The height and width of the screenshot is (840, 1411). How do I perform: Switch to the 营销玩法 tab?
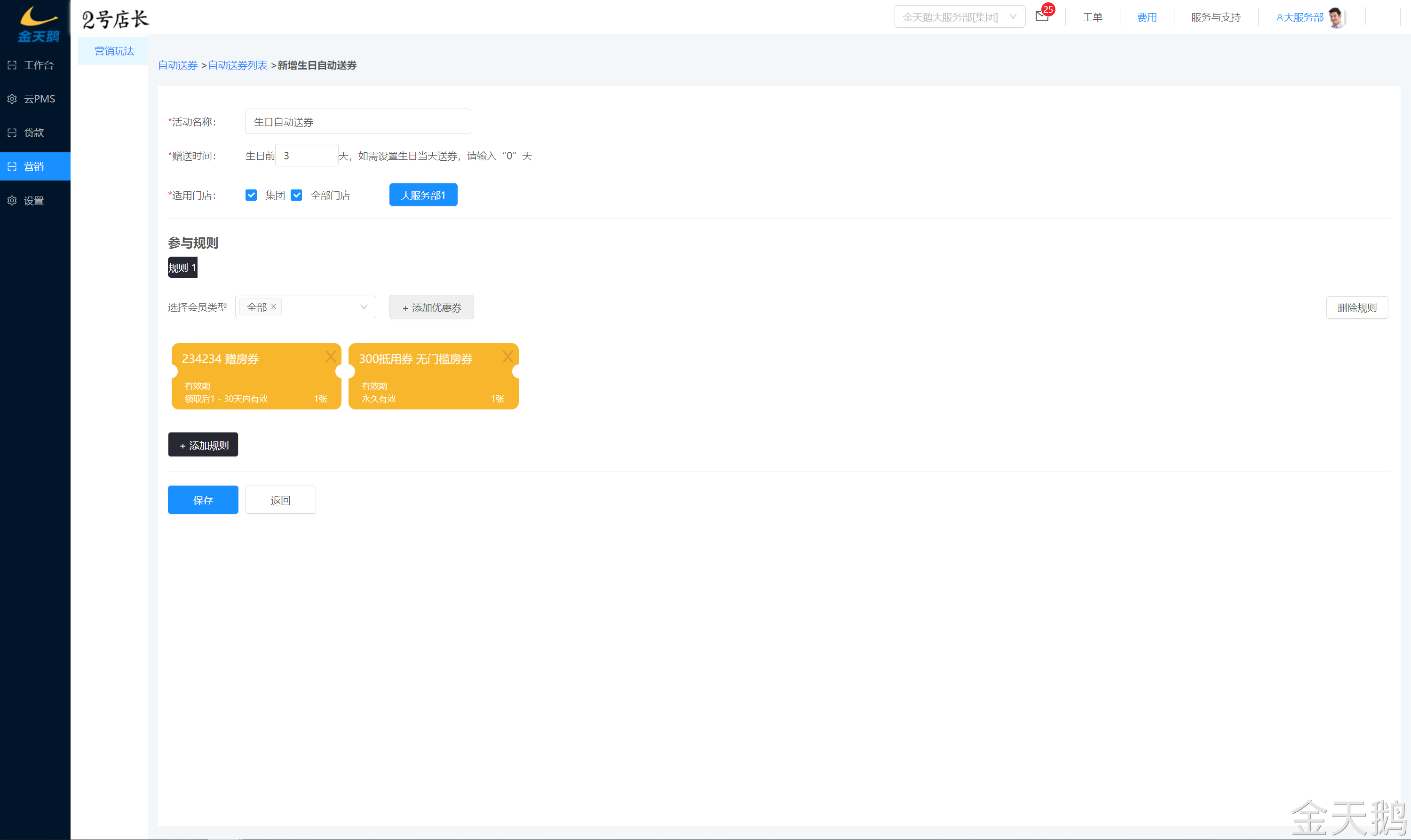tap(113, 51)
